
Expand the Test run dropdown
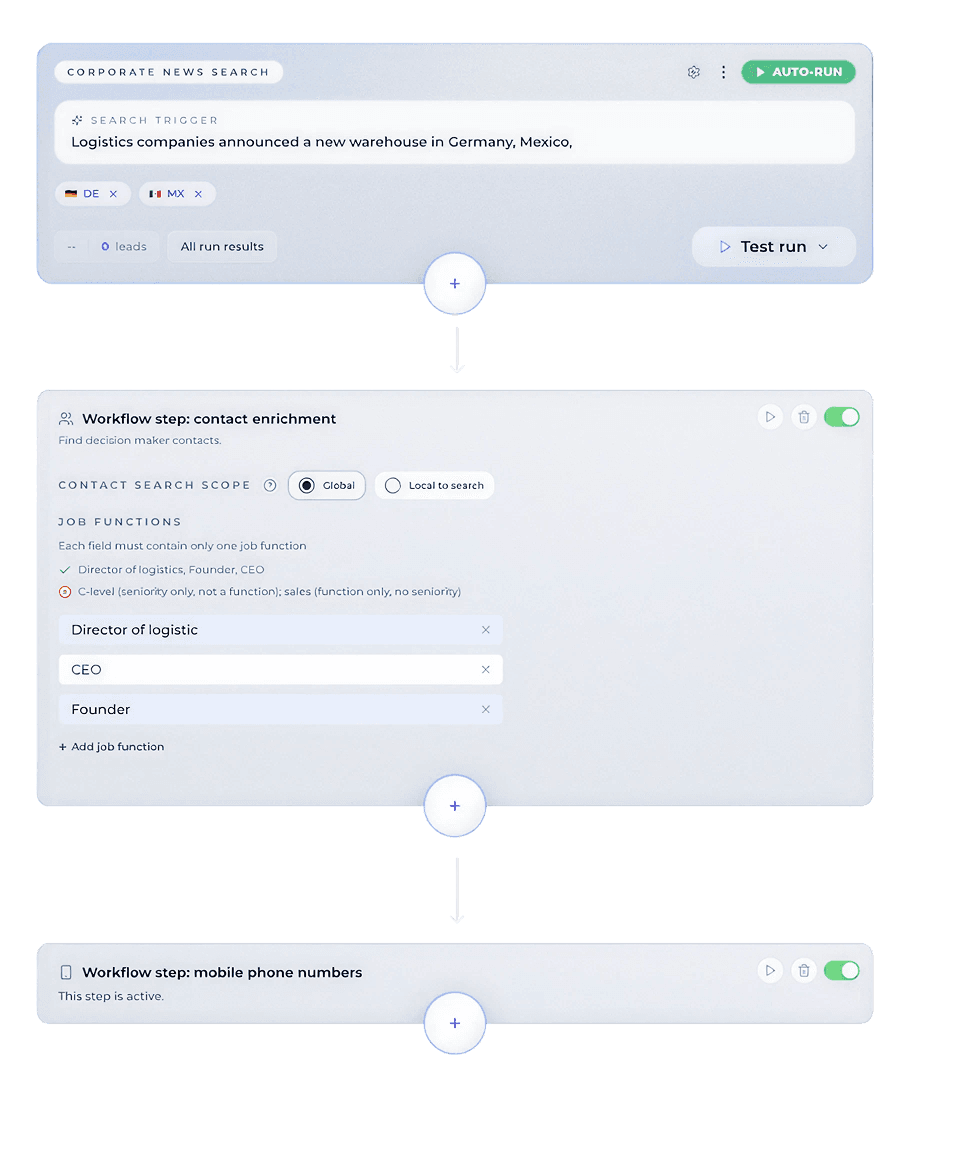pos(823,247)
